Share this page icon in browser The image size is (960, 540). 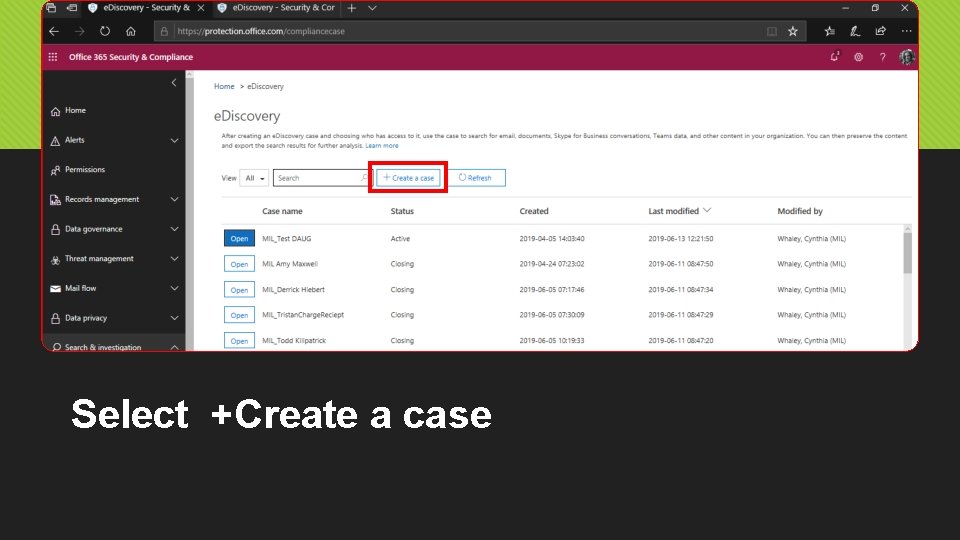point(880,31)
